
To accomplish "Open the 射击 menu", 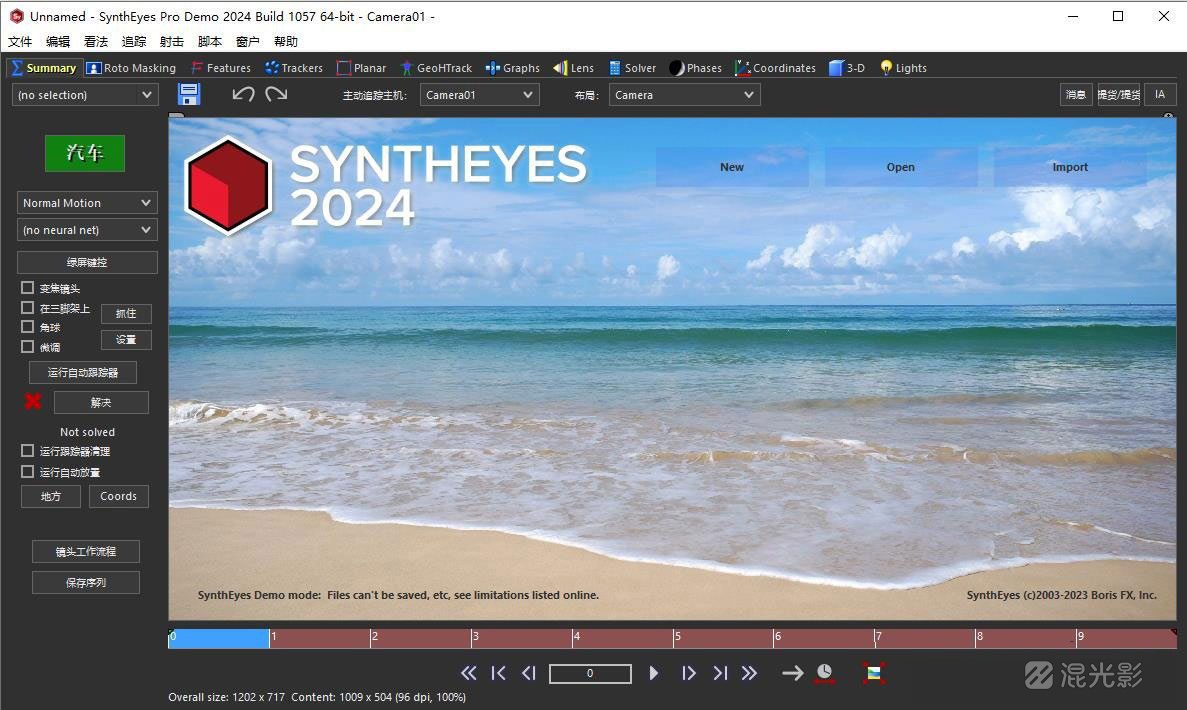I will [x=172, y=42].
